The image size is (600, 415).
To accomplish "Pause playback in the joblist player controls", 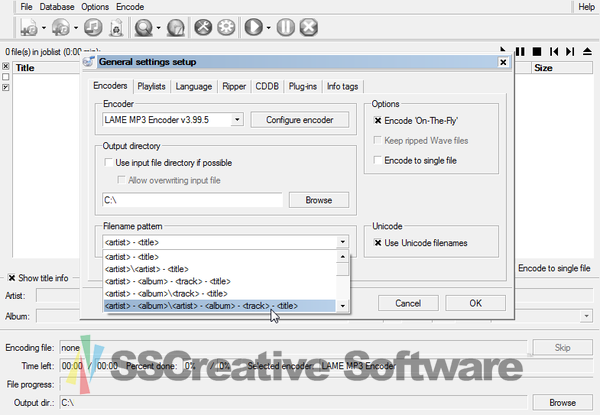I will 520,51.
